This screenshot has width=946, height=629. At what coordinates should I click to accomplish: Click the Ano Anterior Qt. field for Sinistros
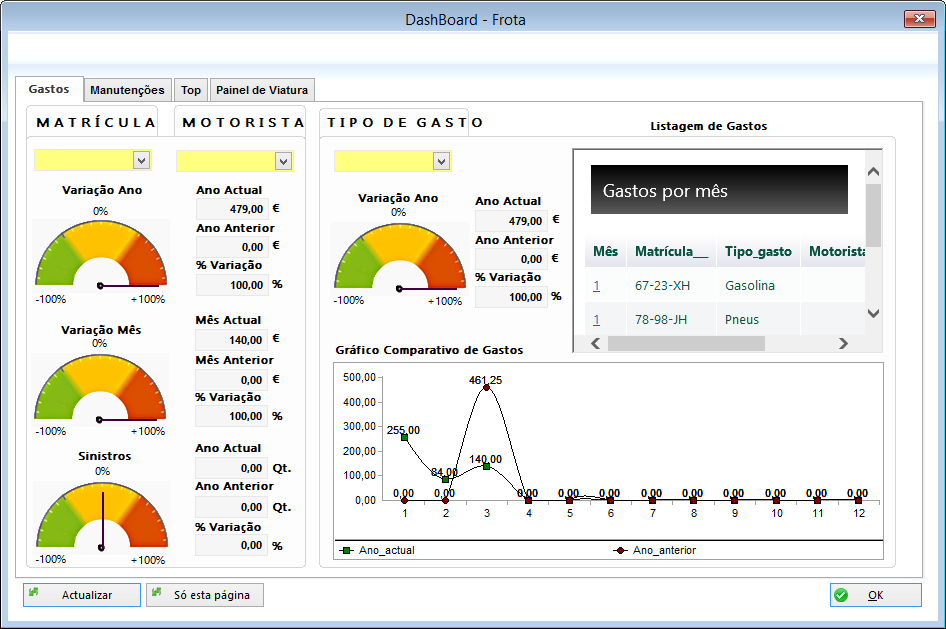click(x=231, y=507)
